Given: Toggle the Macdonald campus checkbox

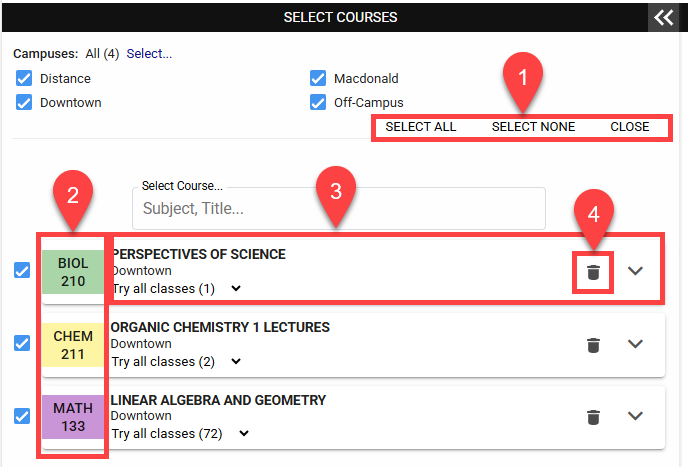Looking at the screenshot, I should (x=318, y=79).
